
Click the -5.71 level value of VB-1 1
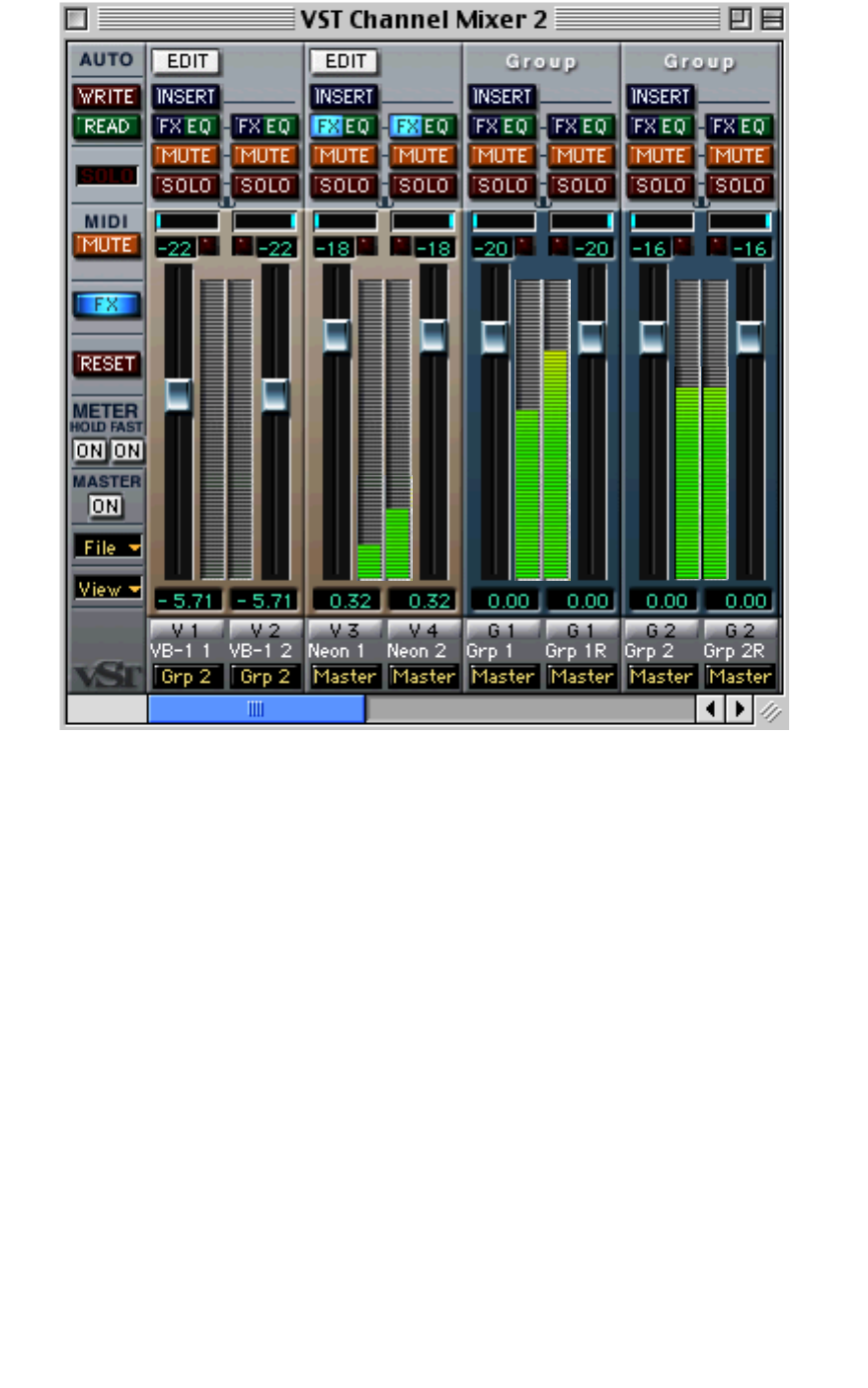186,601
